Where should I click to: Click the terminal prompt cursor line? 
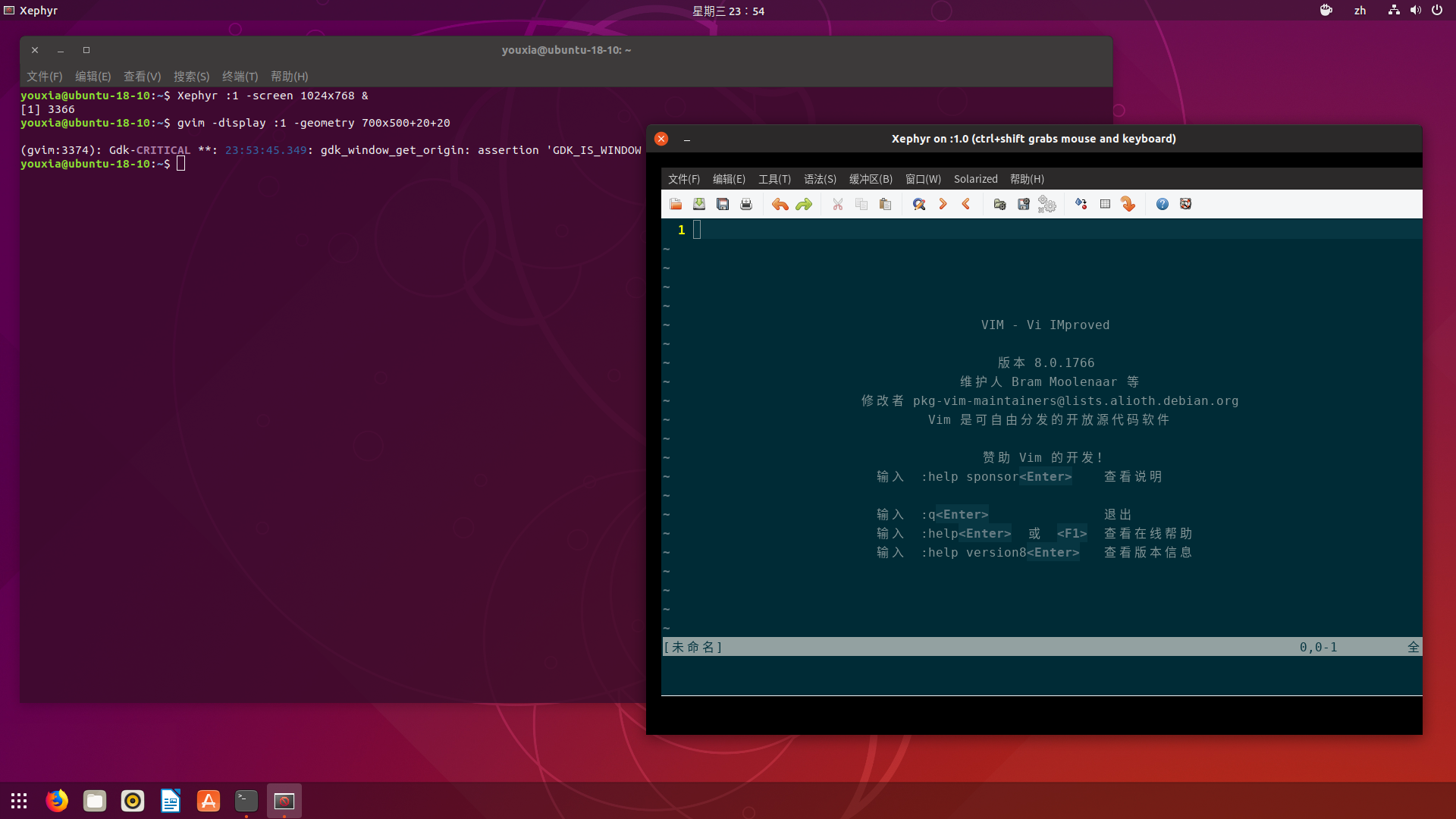pyautogui.click(x=102, y=164)
